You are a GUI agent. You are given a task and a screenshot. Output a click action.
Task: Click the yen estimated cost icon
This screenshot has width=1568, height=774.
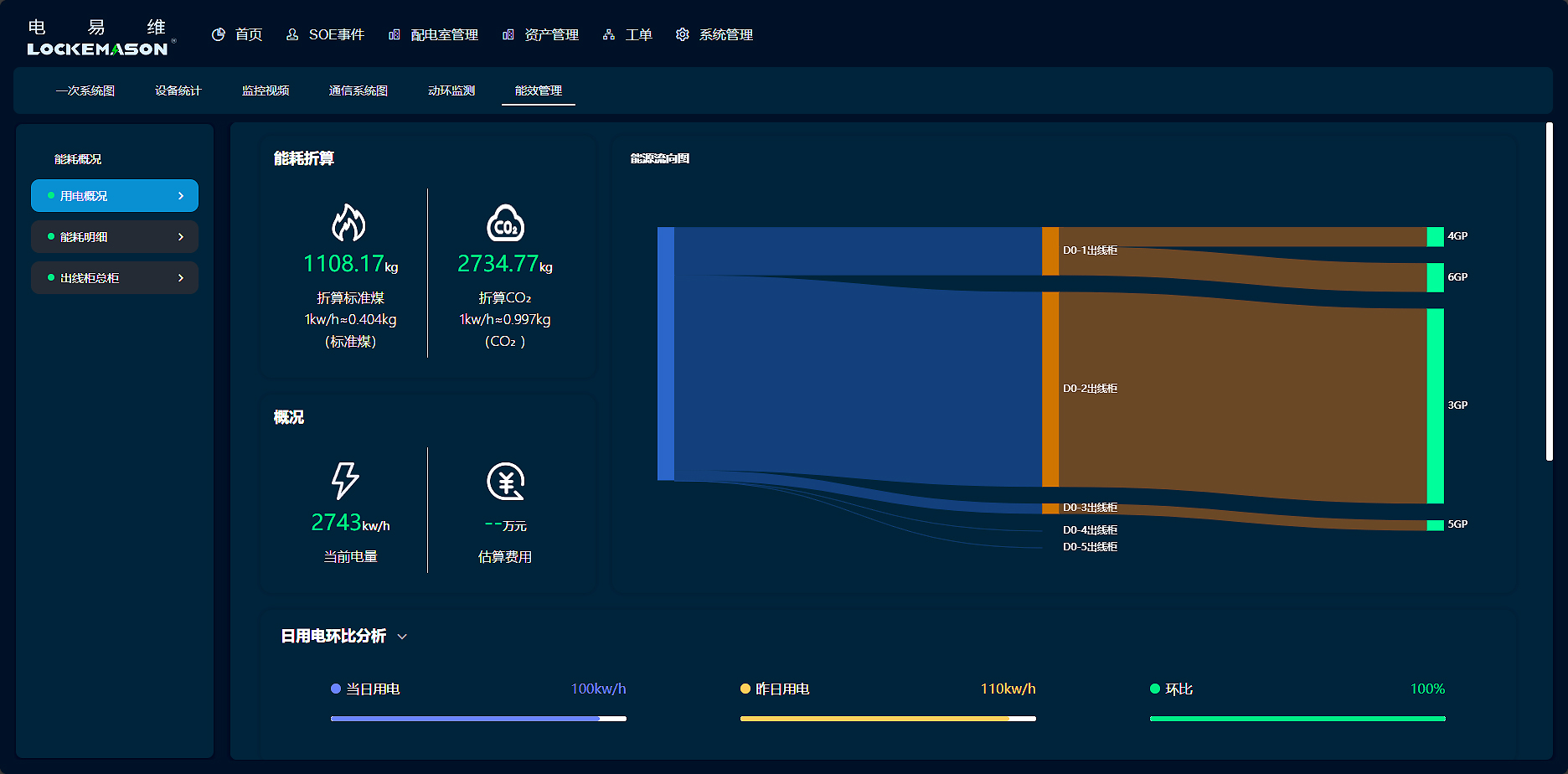[x=505, y=481]
